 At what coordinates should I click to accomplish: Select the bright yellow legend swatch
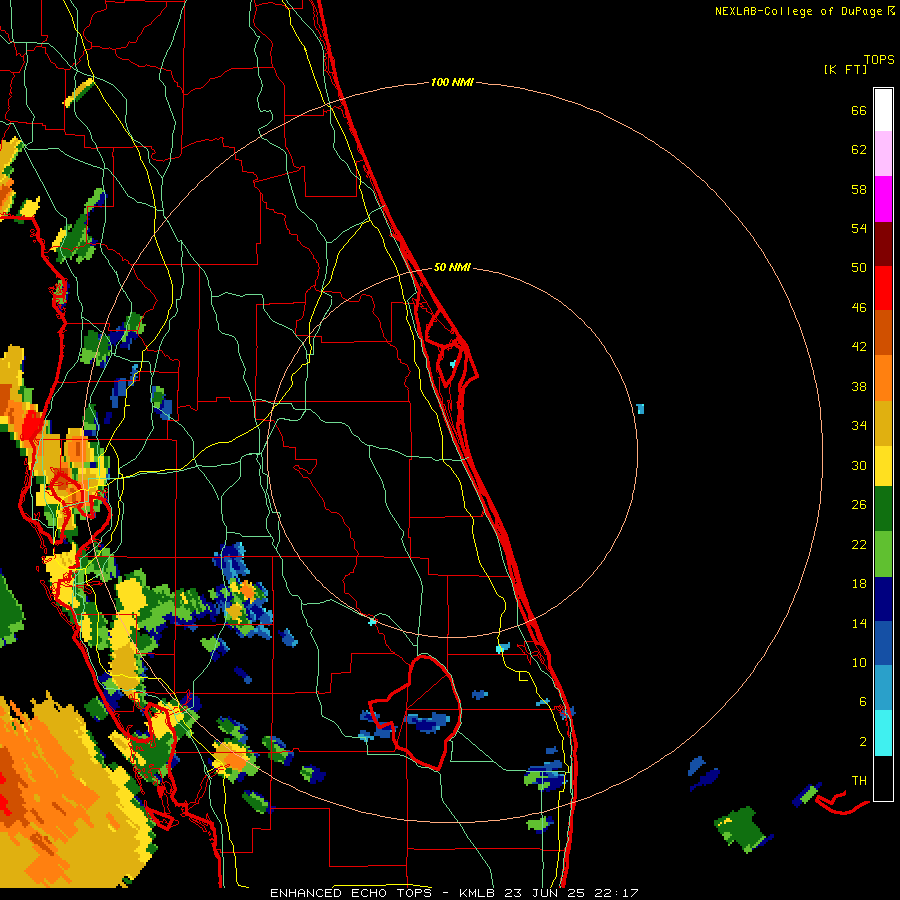pyautogui.click(x=883, y=466)
